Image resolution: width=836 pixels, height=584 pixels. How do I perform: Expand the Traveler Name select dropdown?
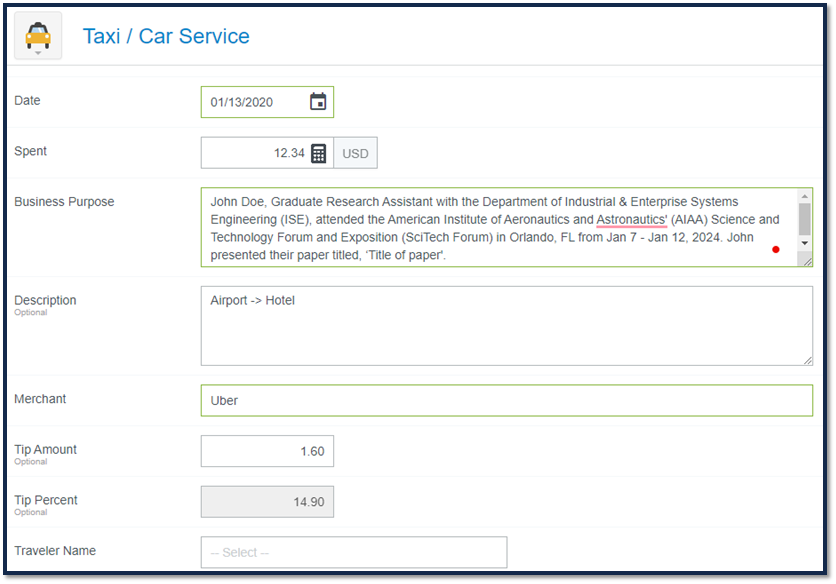click(354, 552)
